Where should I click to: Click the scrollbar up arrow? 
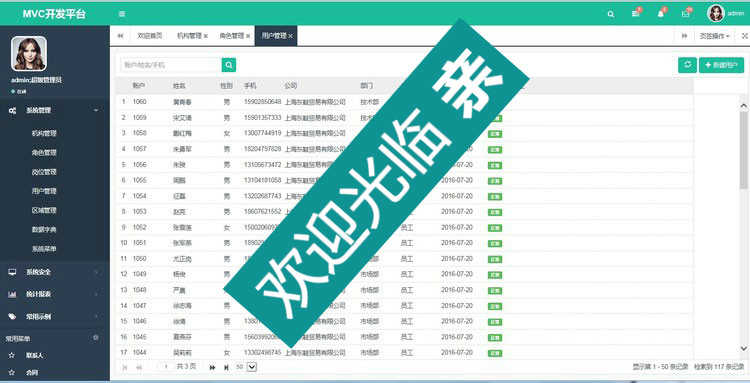(744, 106)
